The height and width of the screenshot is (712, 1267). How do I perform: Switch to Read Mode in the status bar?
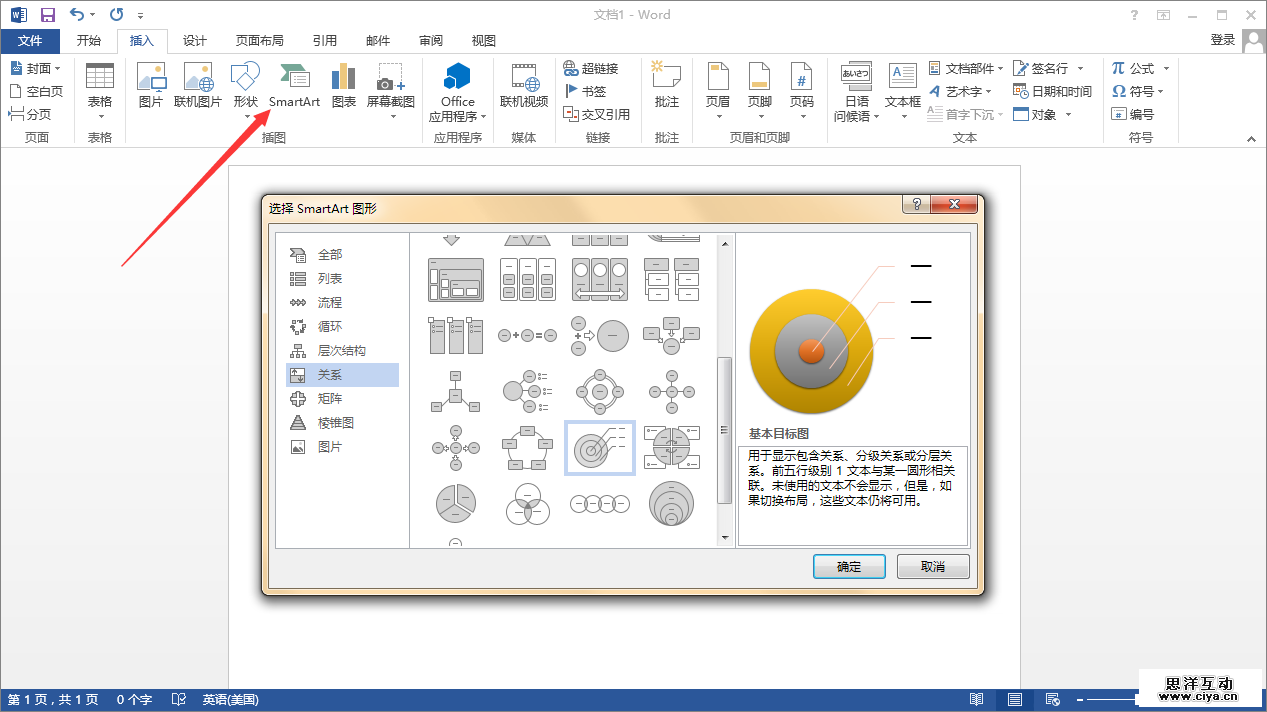[x=976, y=699]
